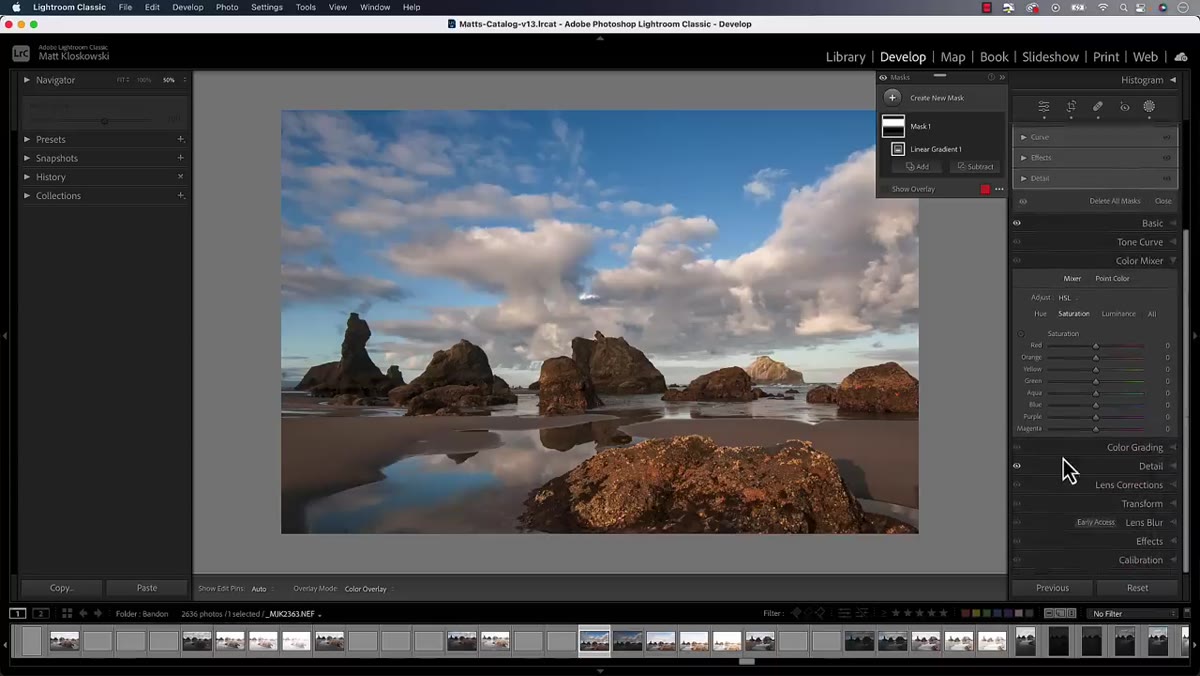Expand the Presets panel
The width and height of the screenshot is (1200, 676).
27,139
